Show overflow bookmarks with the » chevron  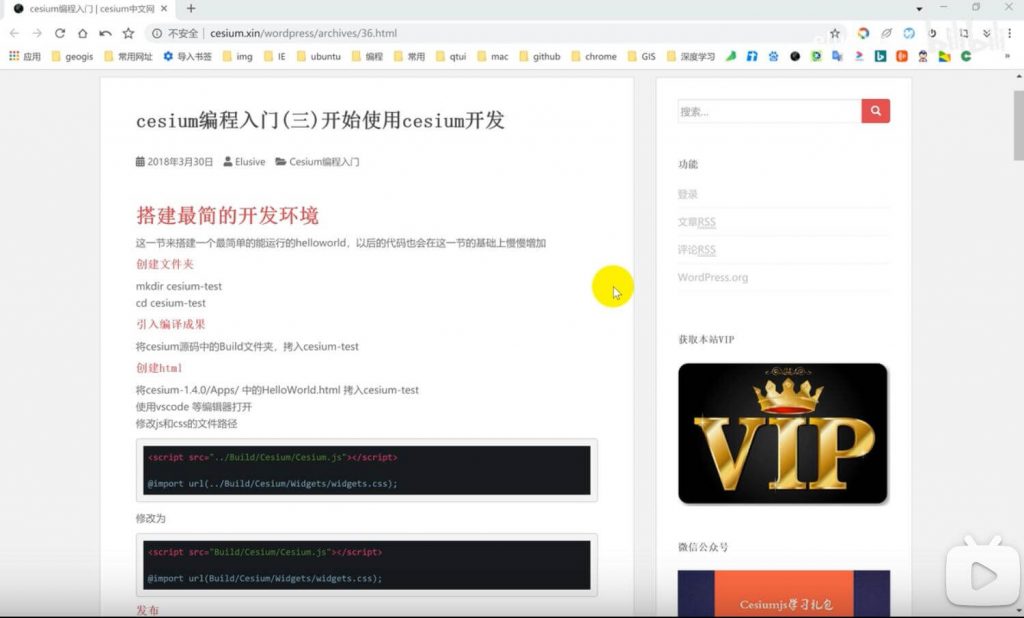click(1007, 56)
